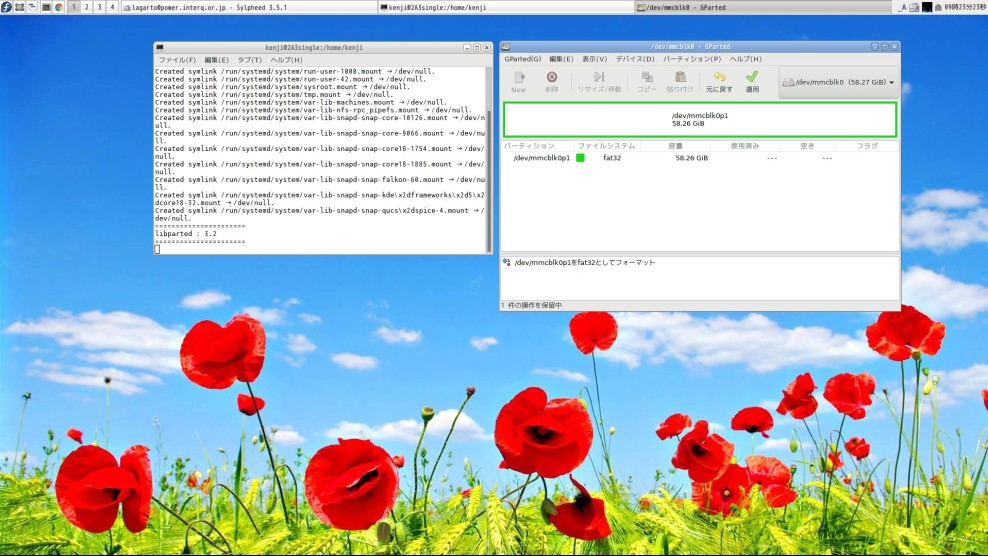Undo last operation with 元に戻す icon
This screenshot has width=988, height=556.
click(x=718, y=81)
